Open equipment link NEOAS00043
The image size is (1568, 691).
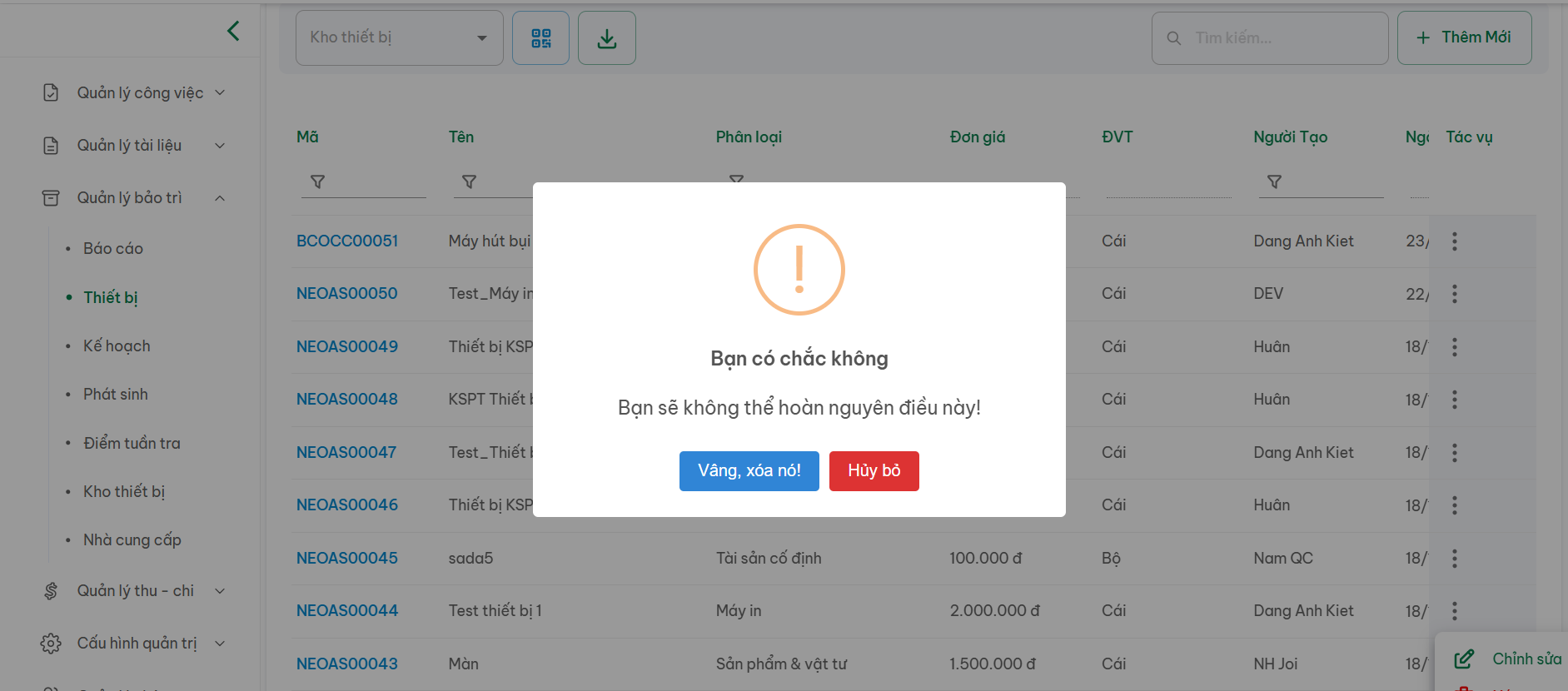[347, 664]
